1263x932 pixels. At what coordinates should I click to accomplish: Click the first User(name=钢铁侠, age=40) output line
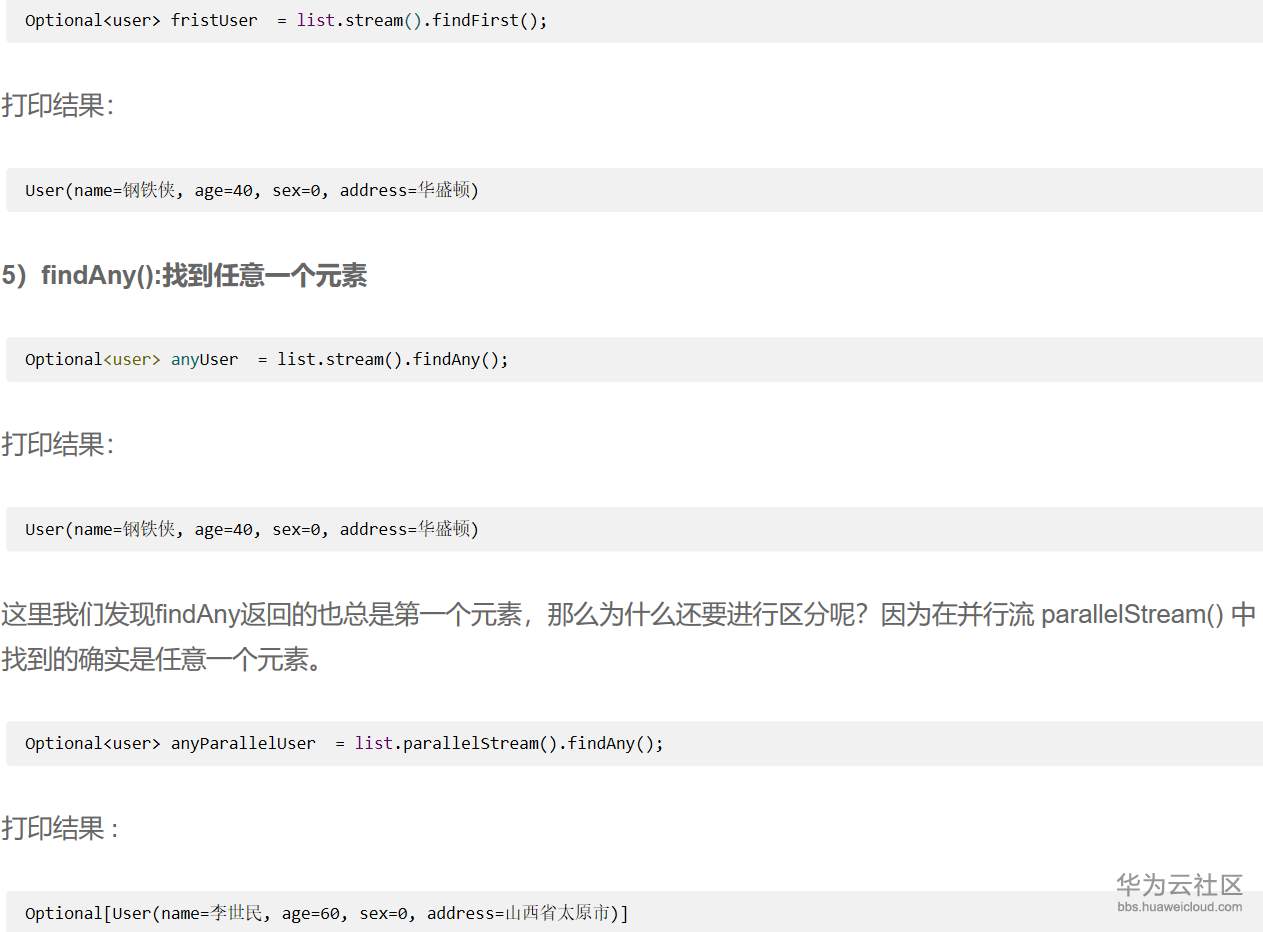point(252,190)
